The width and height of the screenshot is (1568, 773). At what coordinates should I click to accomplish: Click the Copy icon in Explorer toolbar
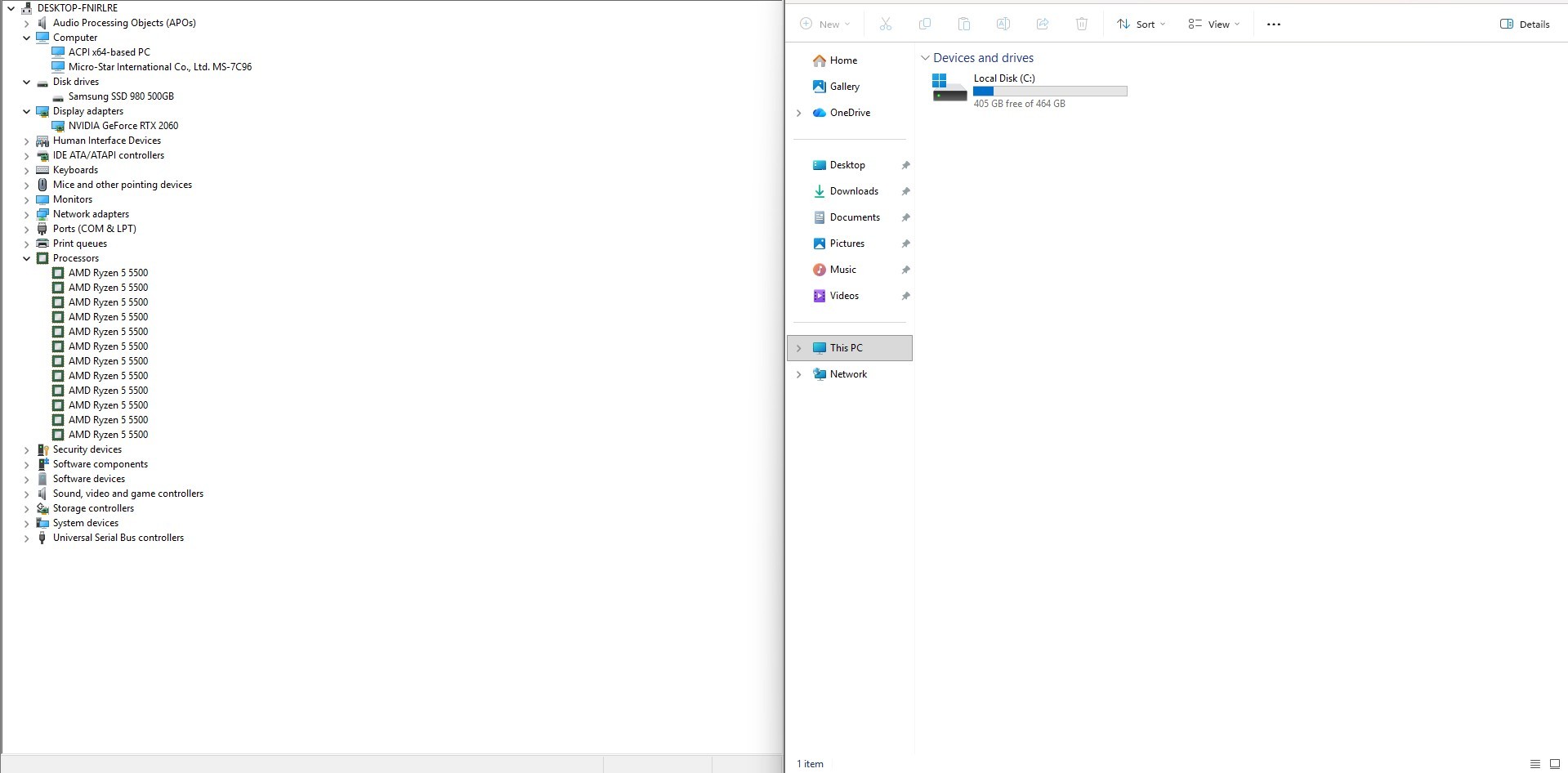coord(924,25)
